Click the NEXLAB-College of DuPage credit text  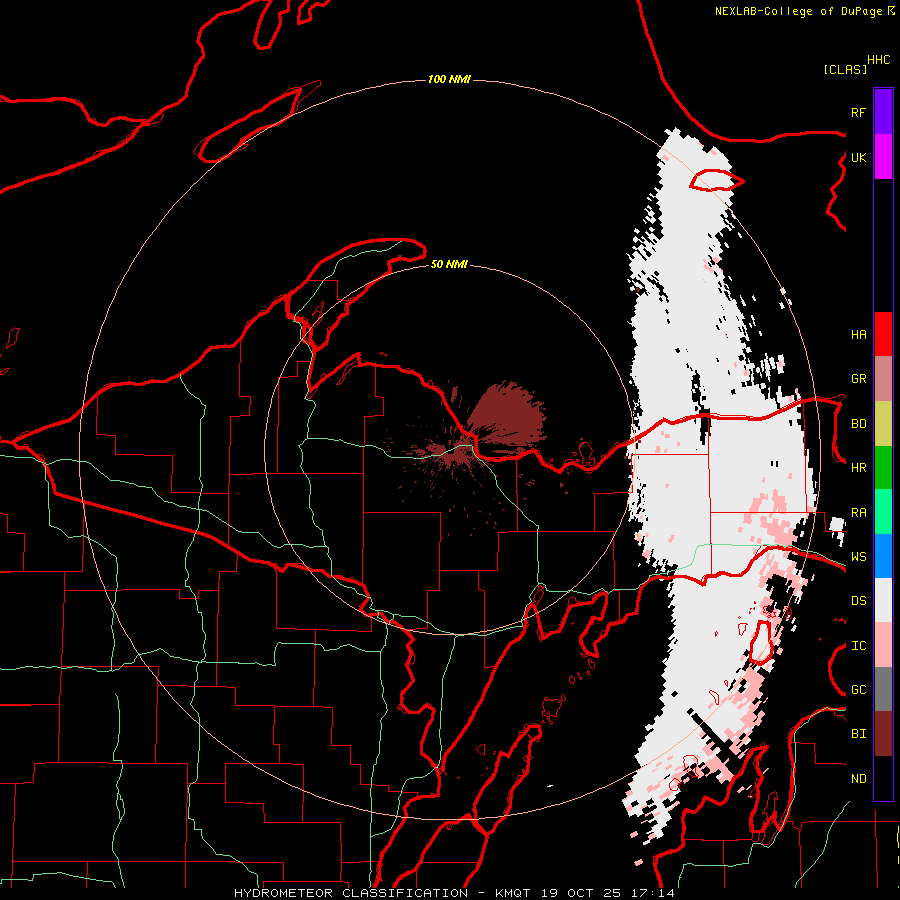[798, 11]
